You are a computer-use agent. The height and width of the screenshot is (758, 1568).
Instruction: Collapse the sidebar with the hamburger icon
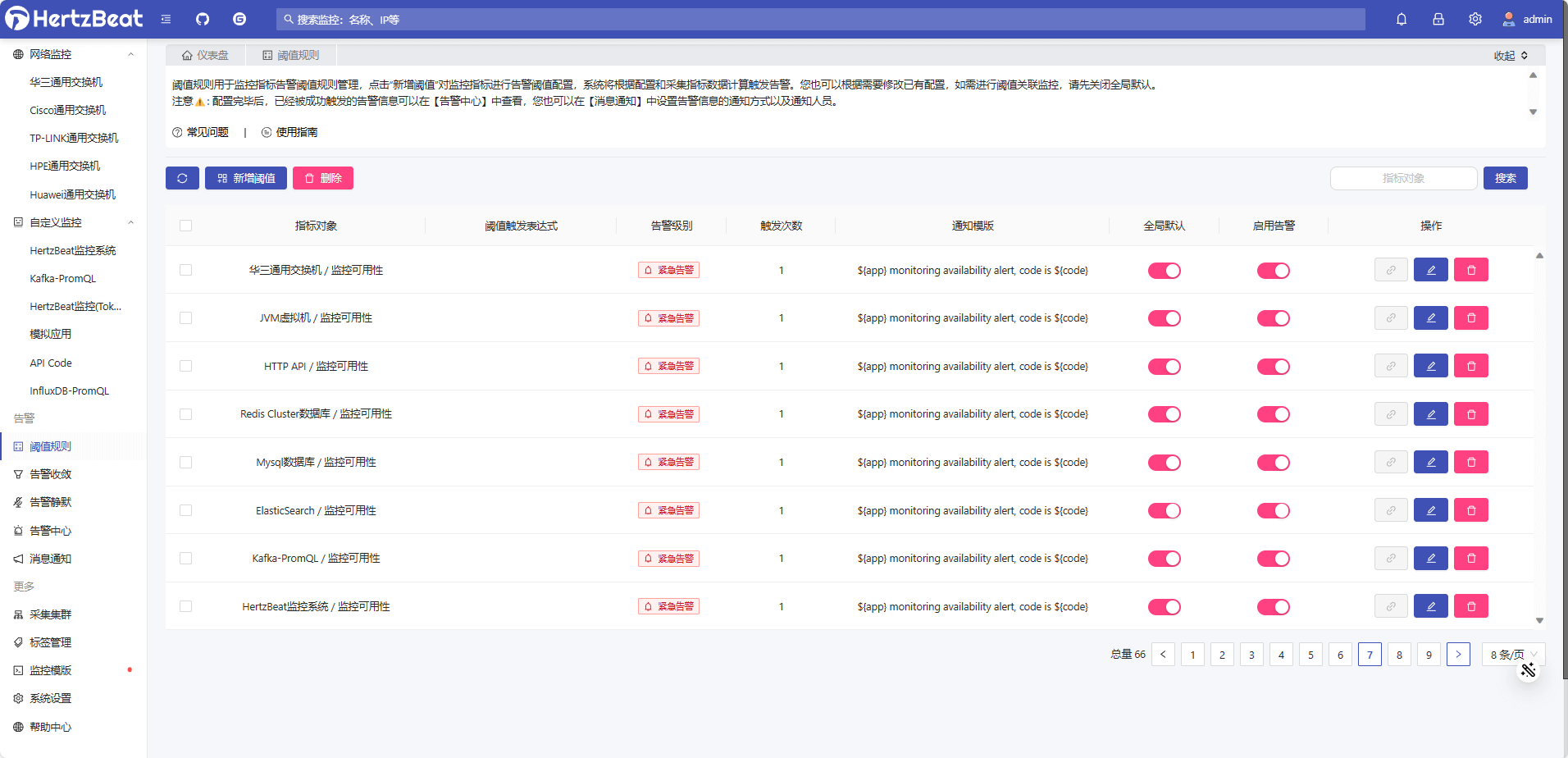coord(166,18)
